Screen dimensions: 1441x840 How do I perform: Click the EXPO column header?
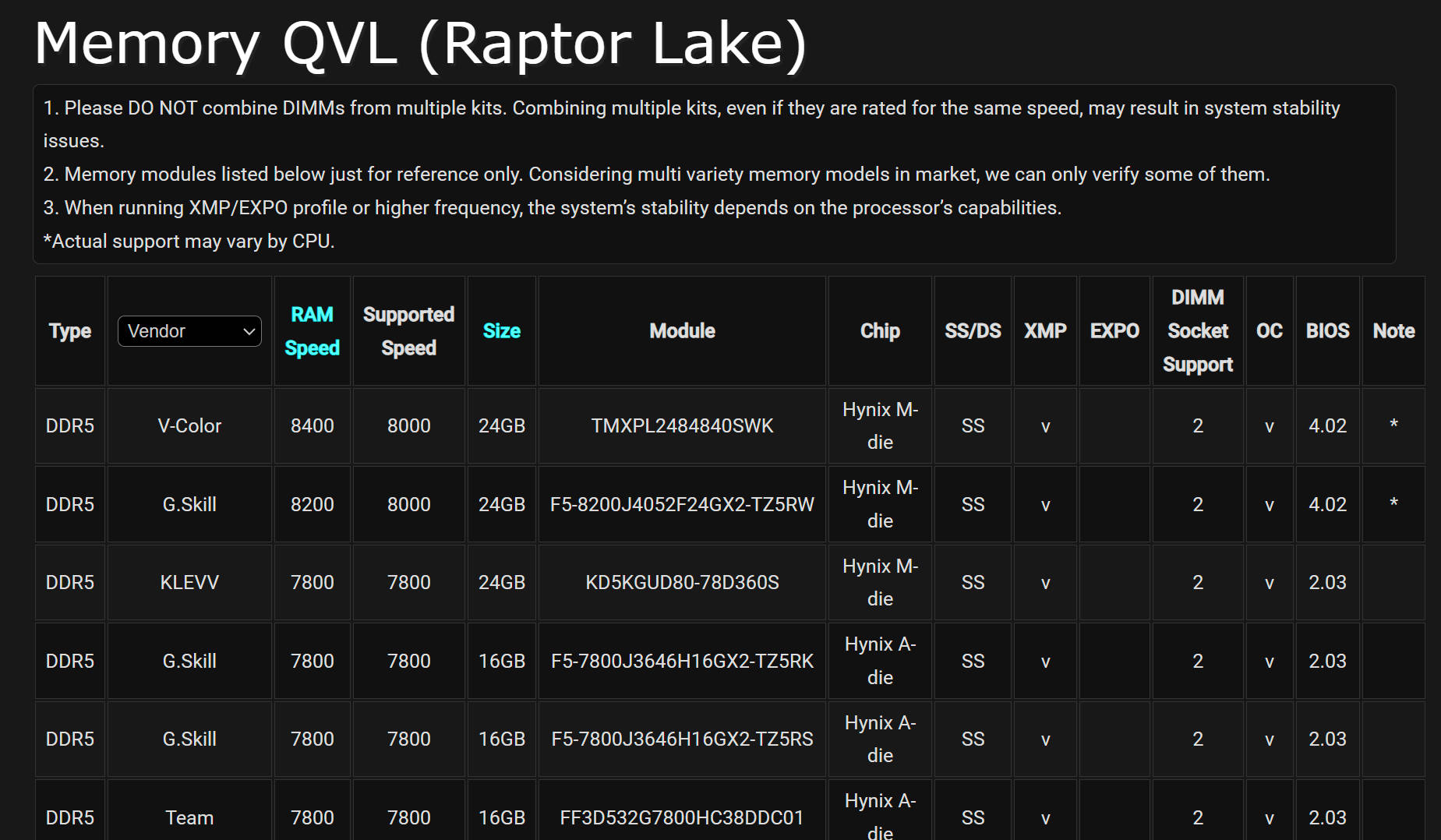[x=1114, y=331]
